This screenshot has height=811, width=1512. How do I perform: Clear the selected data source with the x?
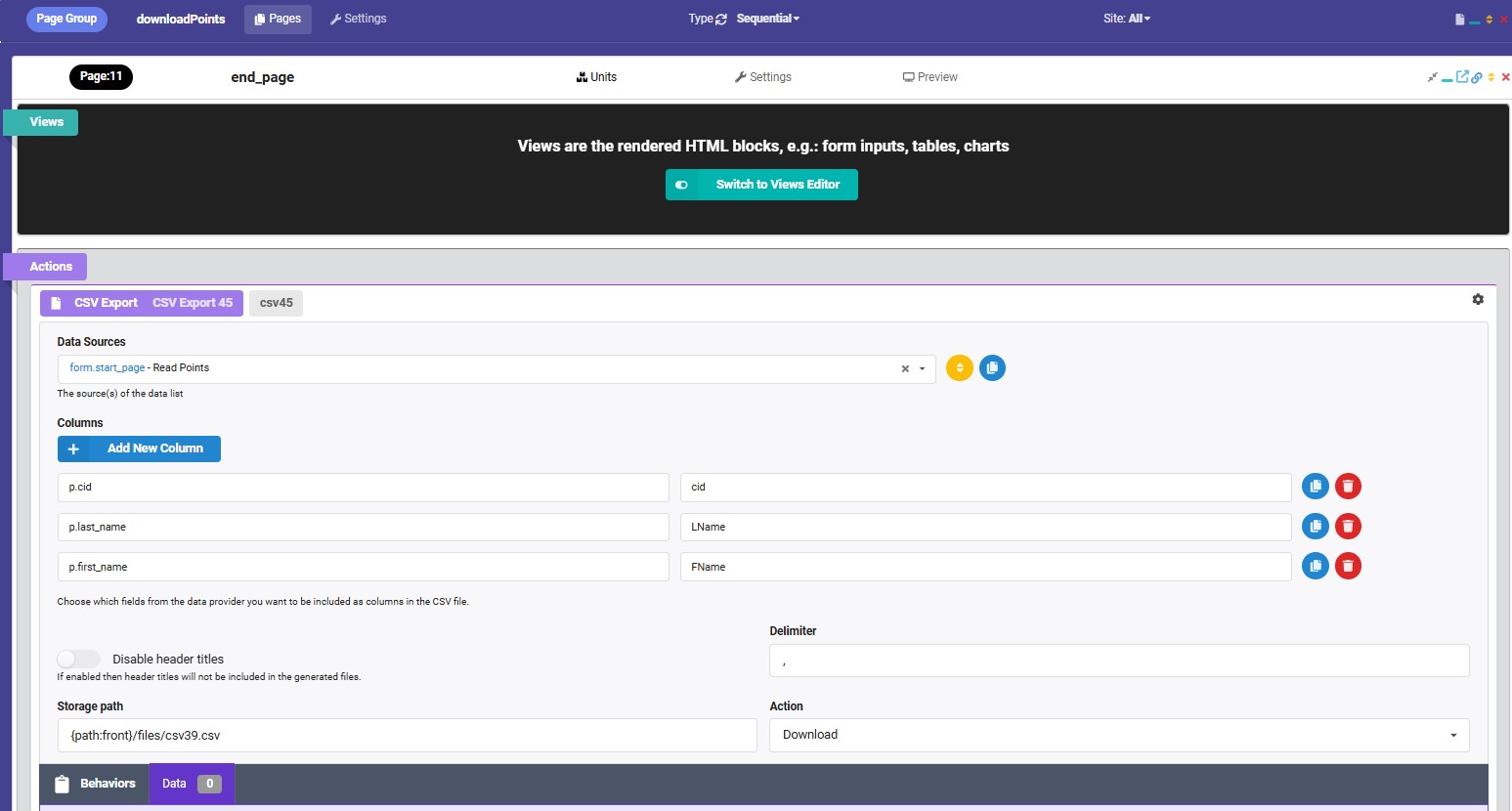905,369
